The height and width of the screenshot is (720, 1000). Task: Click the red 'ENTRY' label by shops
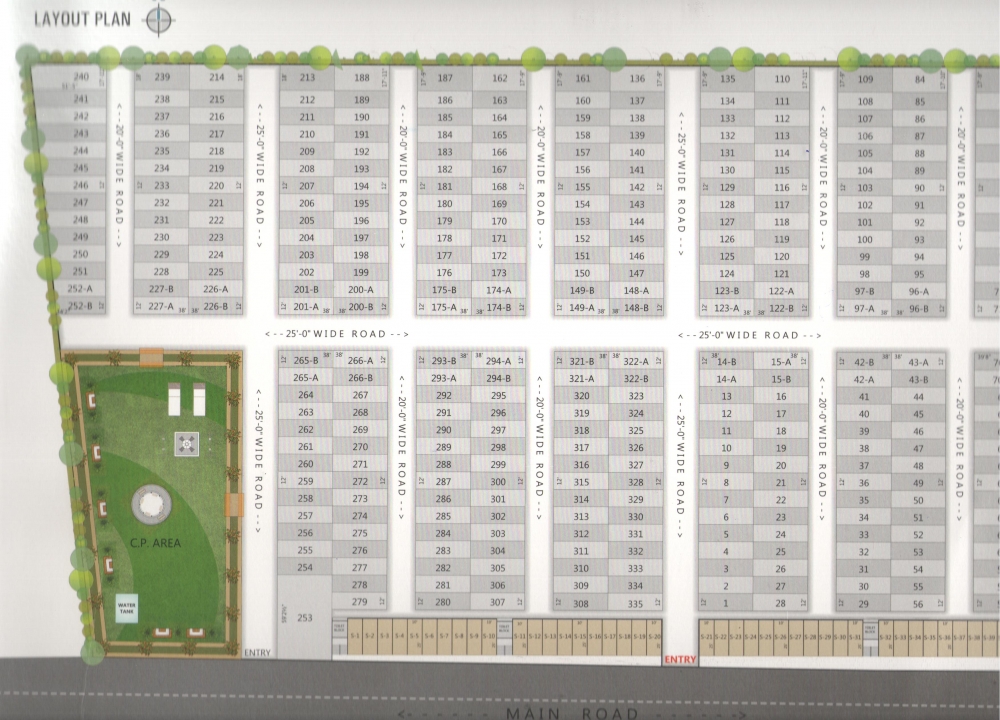pyautogui.click(x=680, y=659)
